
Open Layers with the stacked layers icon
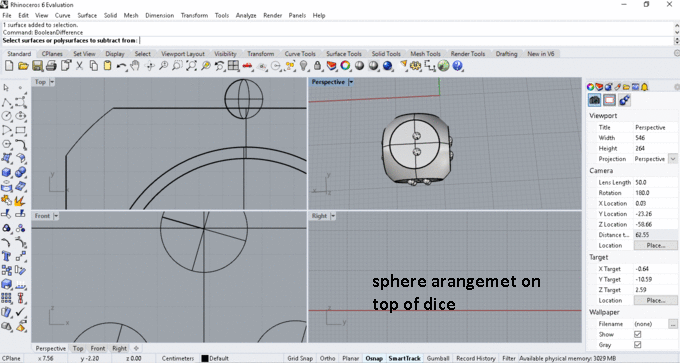[331, 66]
